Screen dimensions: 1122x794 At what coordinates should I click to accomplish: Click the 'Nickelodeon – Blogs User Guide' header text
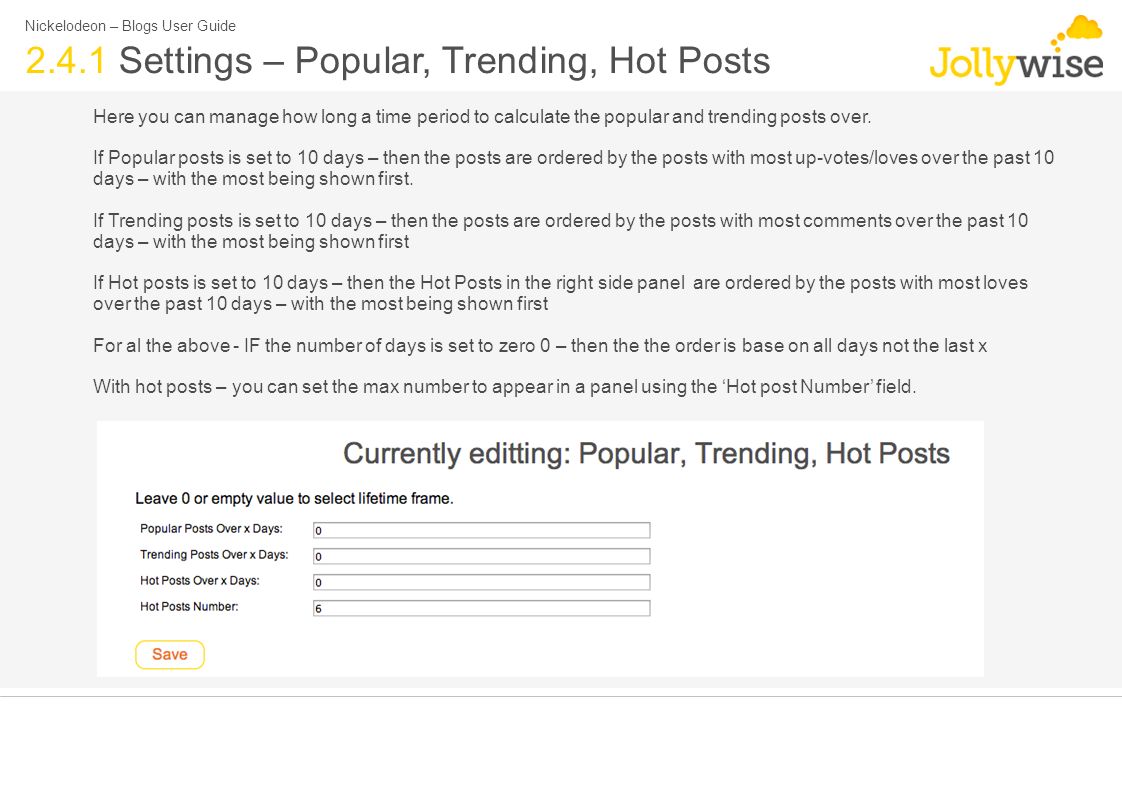[x=130, y=26]
